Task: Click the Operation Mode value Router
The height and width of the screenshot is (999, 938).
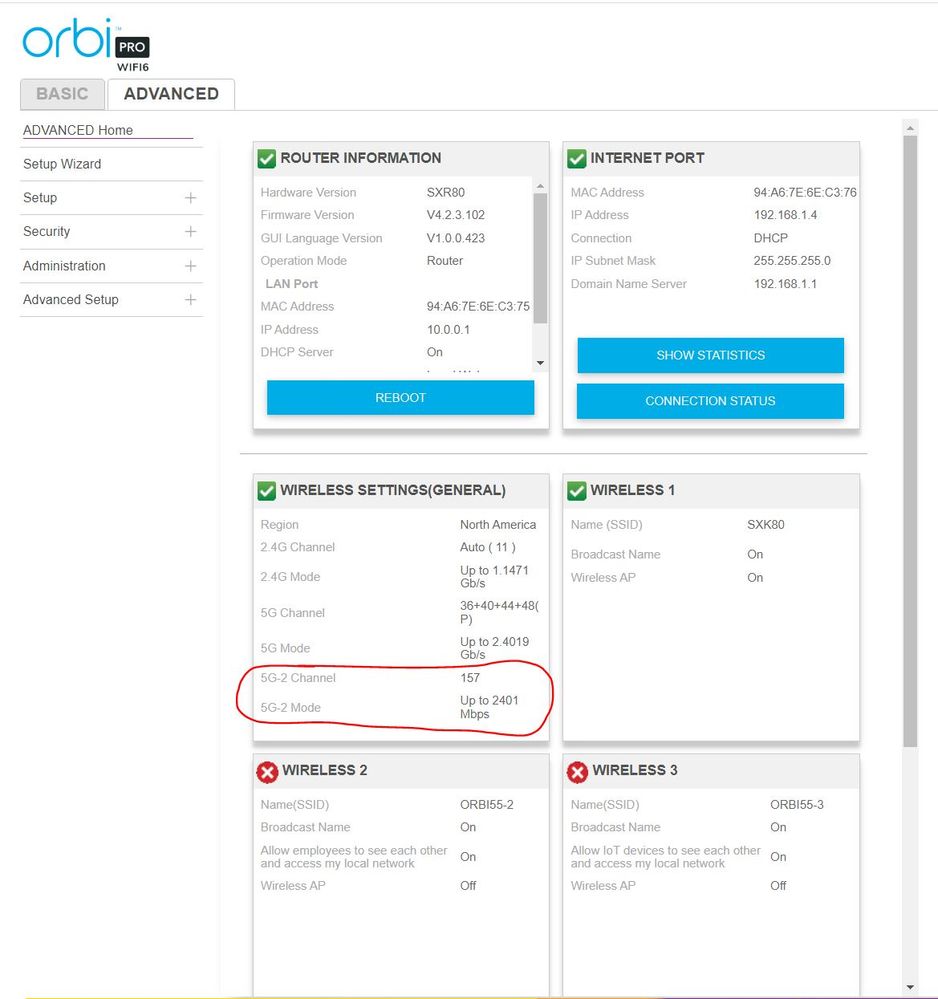Action: (x=445, y=261)
